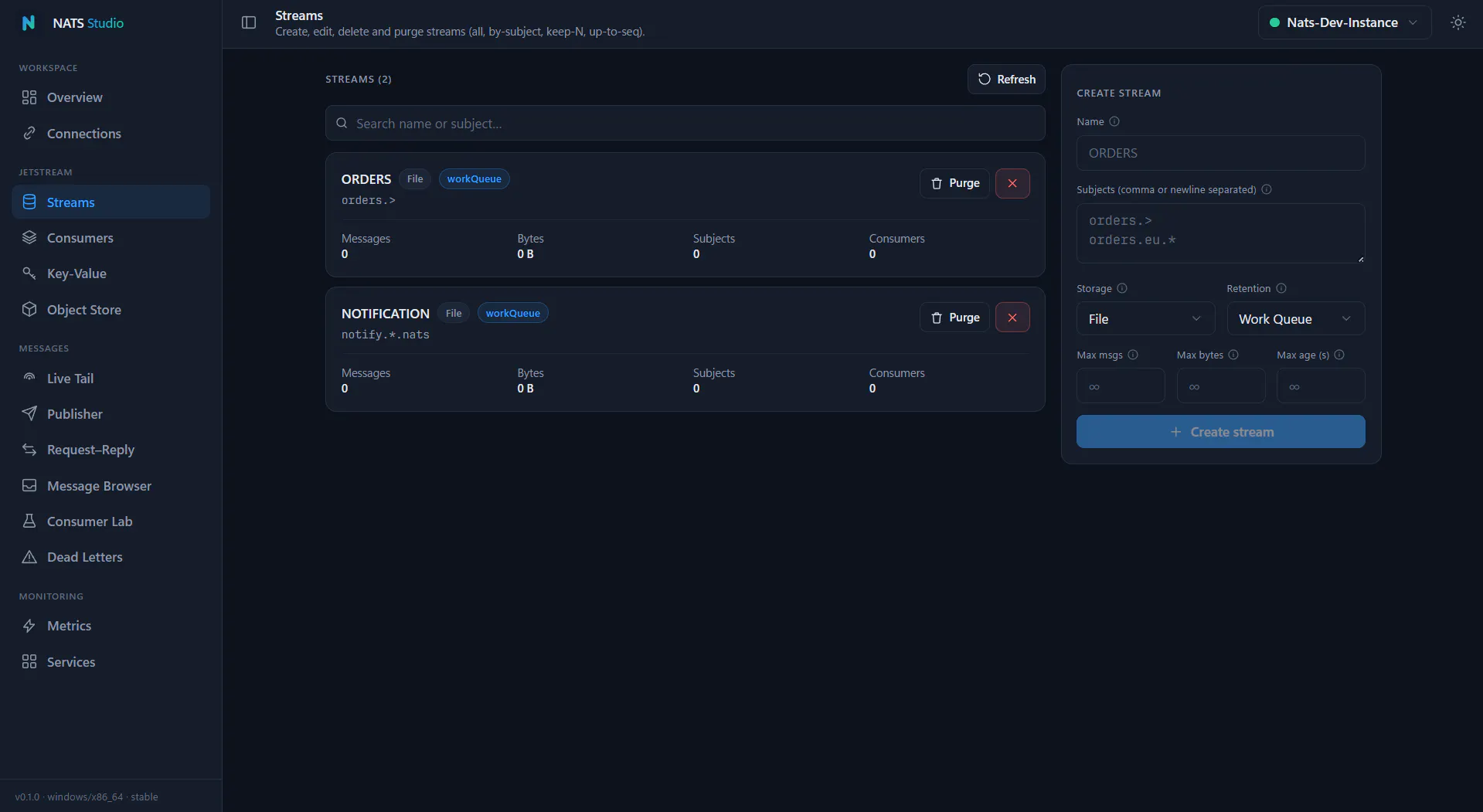Open the Object Store section
The image size is (1483, 812).
111,310
